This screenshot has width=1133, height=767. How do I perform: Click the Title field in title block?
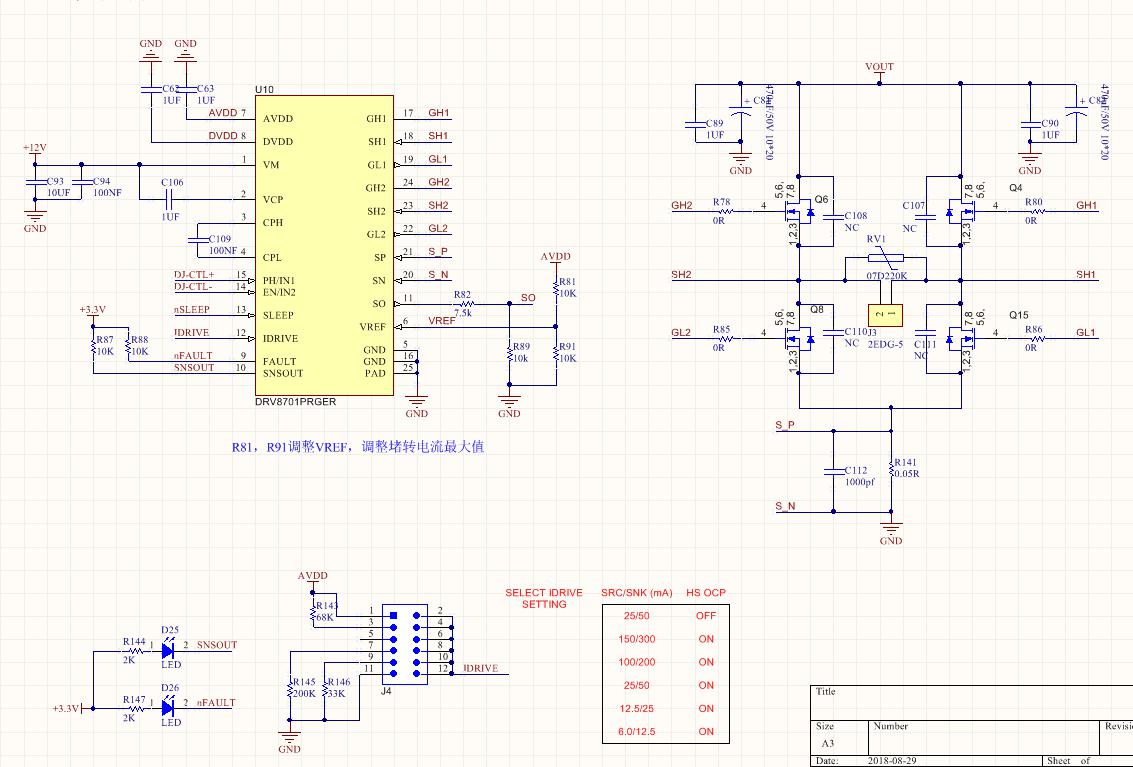pyautogui.click(x=970, y=701)
